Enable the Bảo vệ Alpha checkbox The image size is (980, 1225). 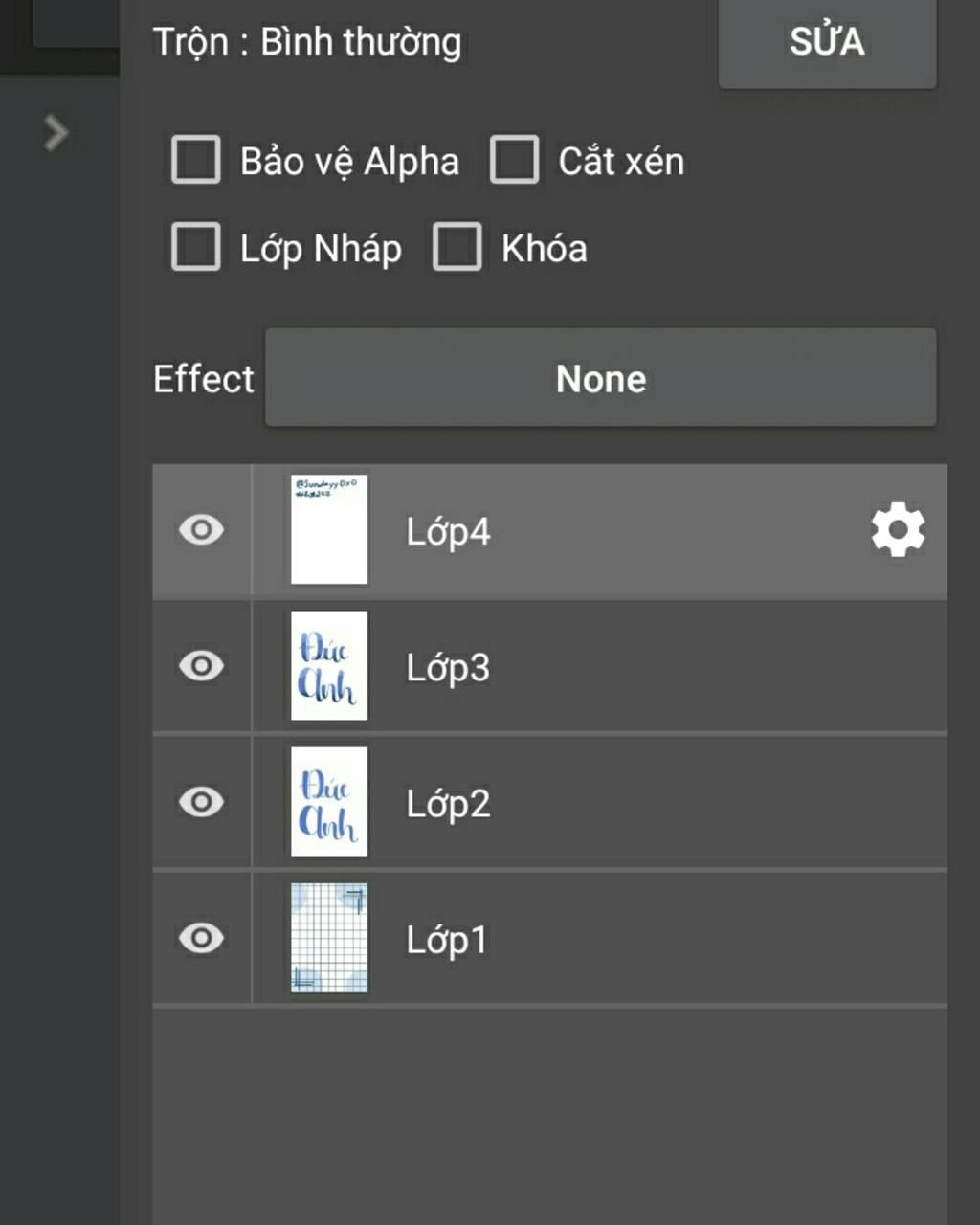(x=196, y=159)
